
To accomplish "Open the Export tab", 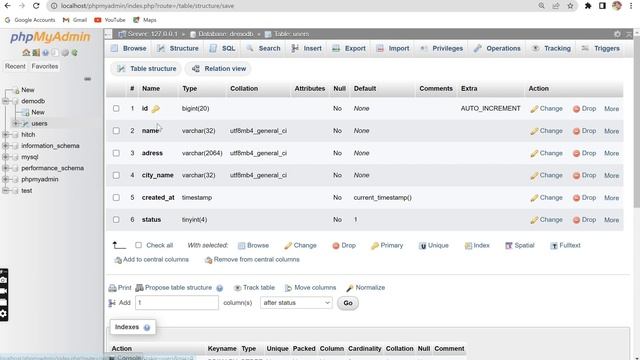I will pos(349,48).
